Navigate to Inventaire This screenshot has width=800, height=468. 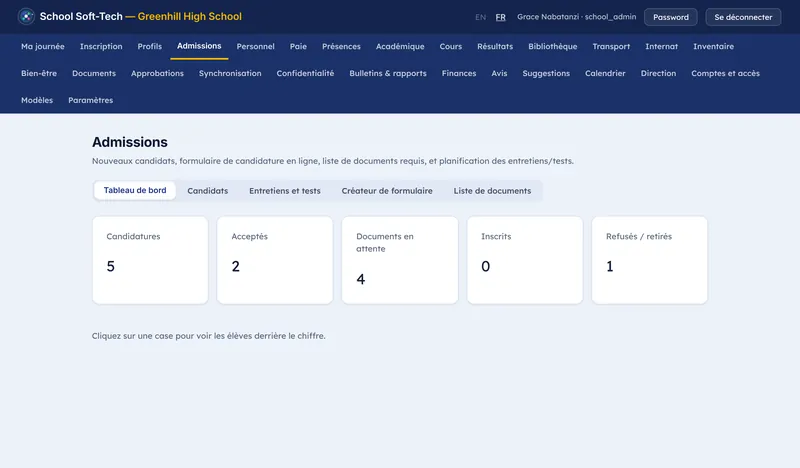713,46
